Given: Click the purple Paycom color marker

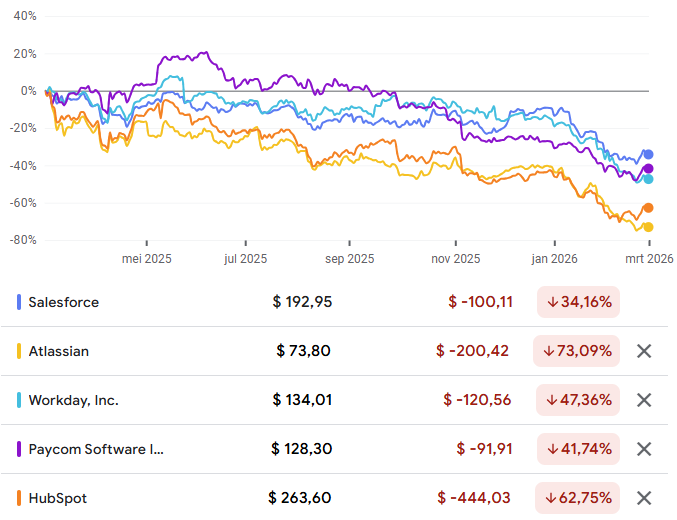Looking at the screenshot, I should 20,449.
